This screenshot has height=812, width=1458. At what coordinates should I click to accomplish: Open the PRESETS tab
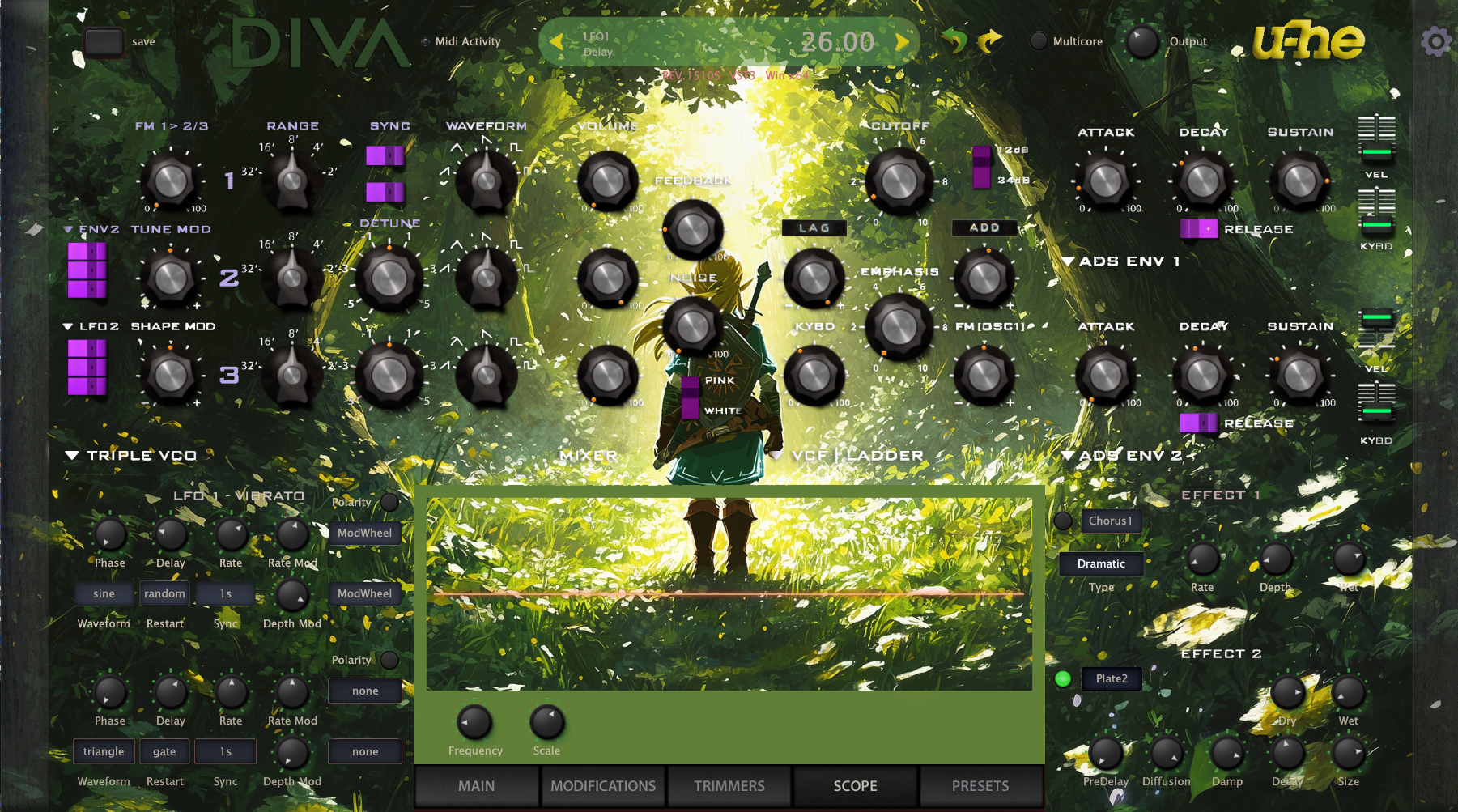click(x=980, y=785)
